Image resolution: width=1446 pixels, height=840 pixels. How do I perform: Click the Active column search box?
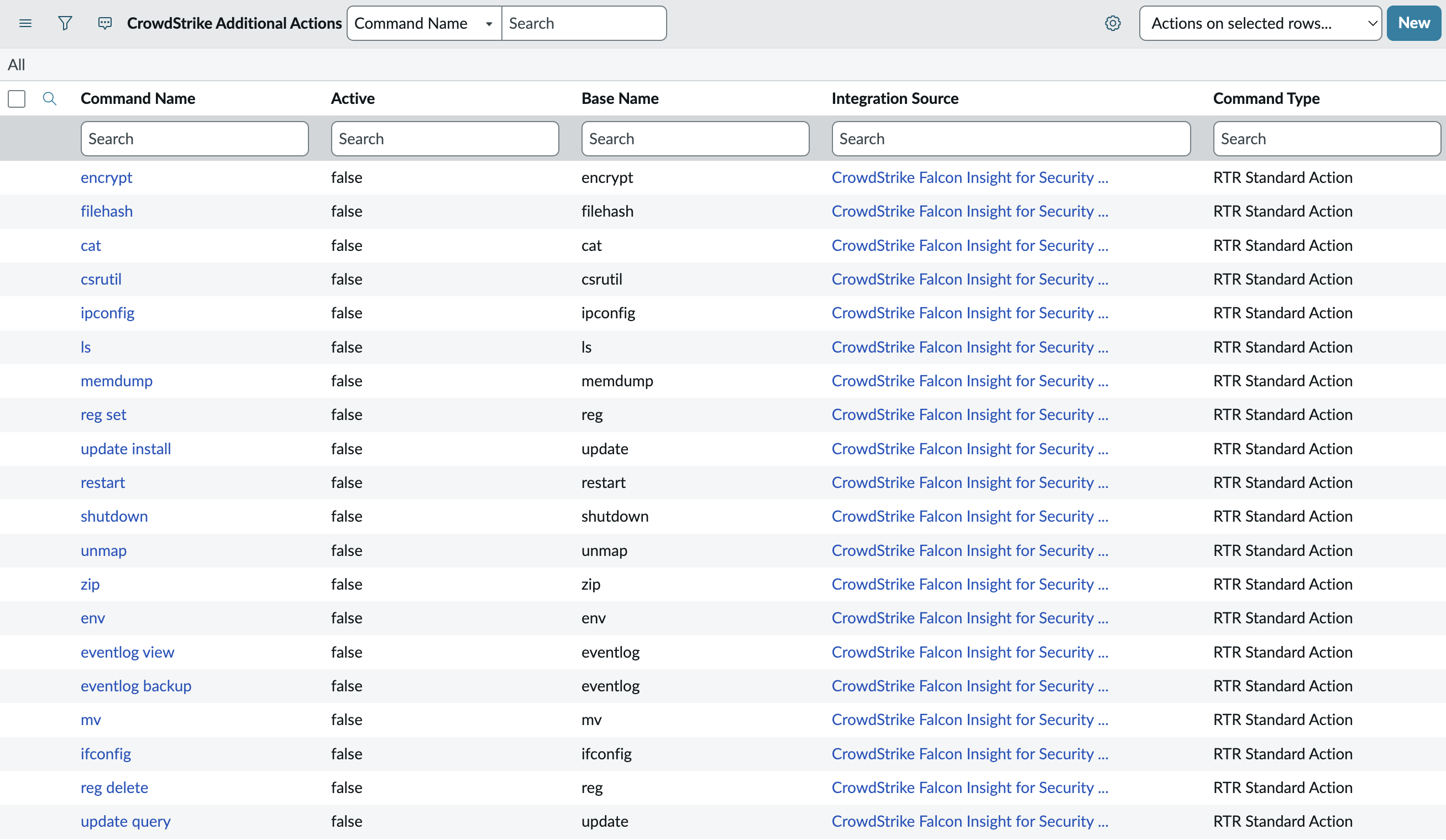coord(445,139)
